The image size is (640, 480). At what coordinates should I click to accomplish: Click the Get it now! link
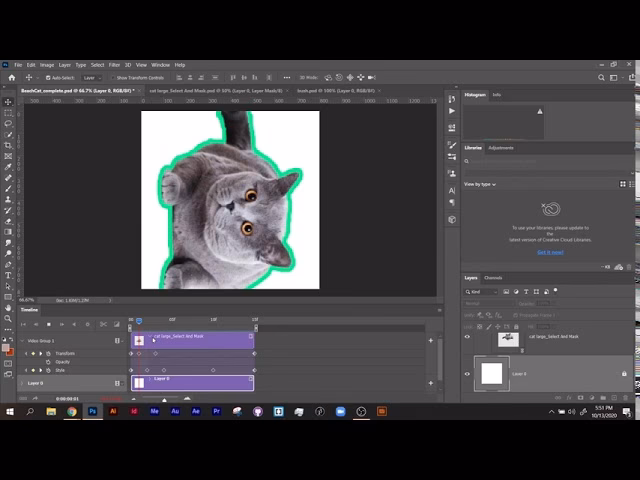pyautogui.click(x=550, y=252)
